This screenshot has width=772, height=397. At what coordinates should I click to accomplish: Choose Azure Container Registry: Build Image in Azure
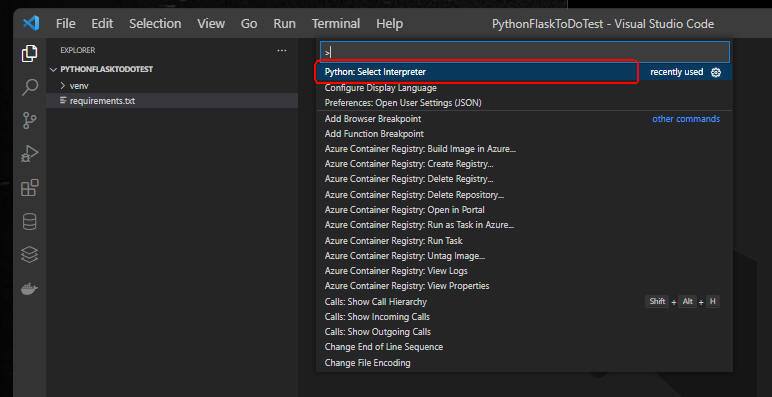click(524, 149)
